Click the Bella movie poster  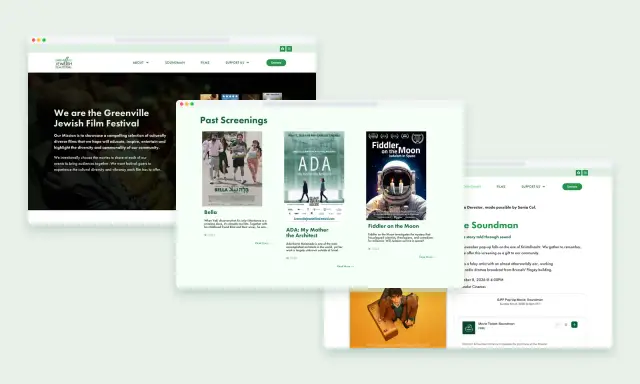[x=232, y=169]
